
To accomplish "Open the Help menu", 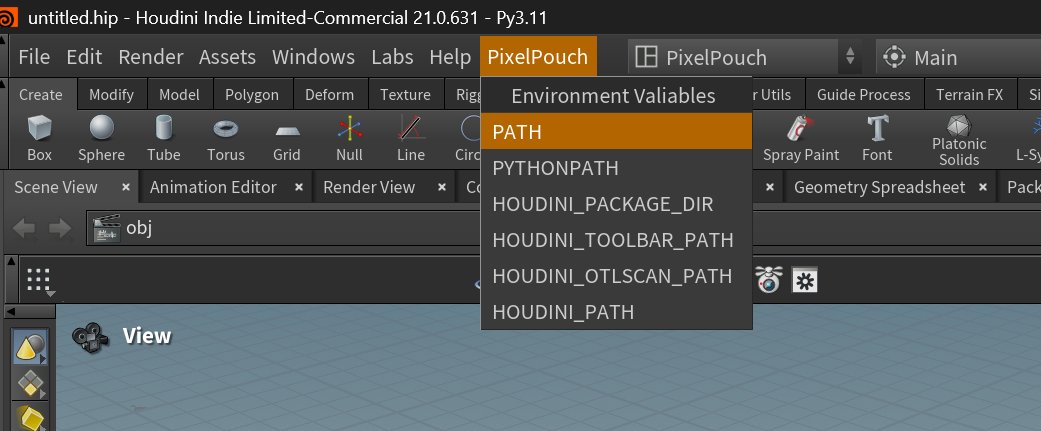I will [450, 57].
